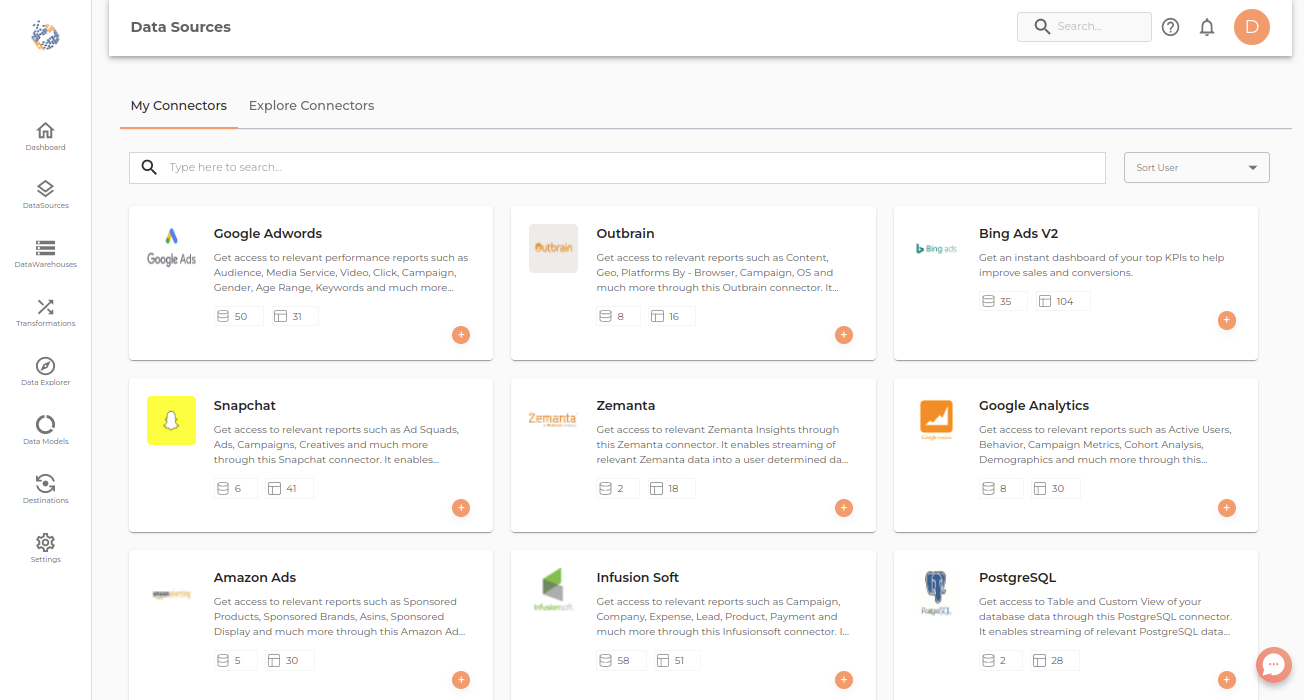The image size is (1304, 700).
Task: Click the Infusionsoft logo thumbnail
Action: pyautogui.click(x=553, y=592)
